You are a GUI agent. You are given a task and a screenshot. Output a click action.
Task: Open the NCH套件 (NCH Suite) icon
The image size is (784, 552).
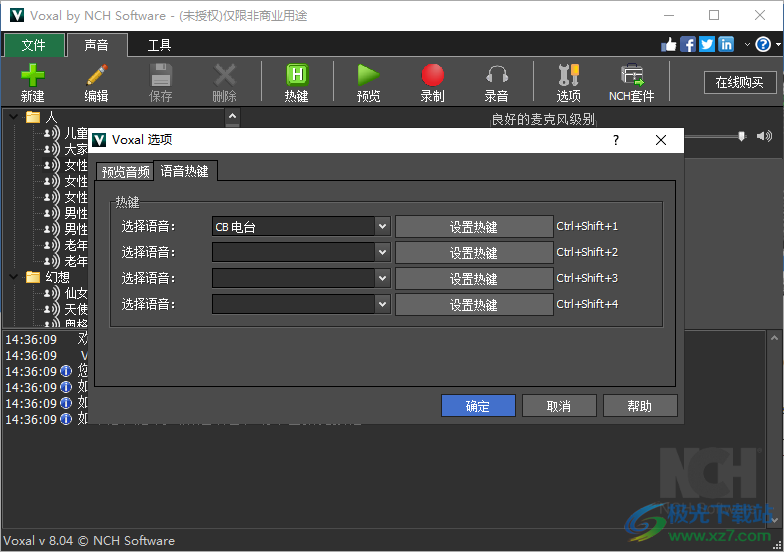(x=632, y=82)
